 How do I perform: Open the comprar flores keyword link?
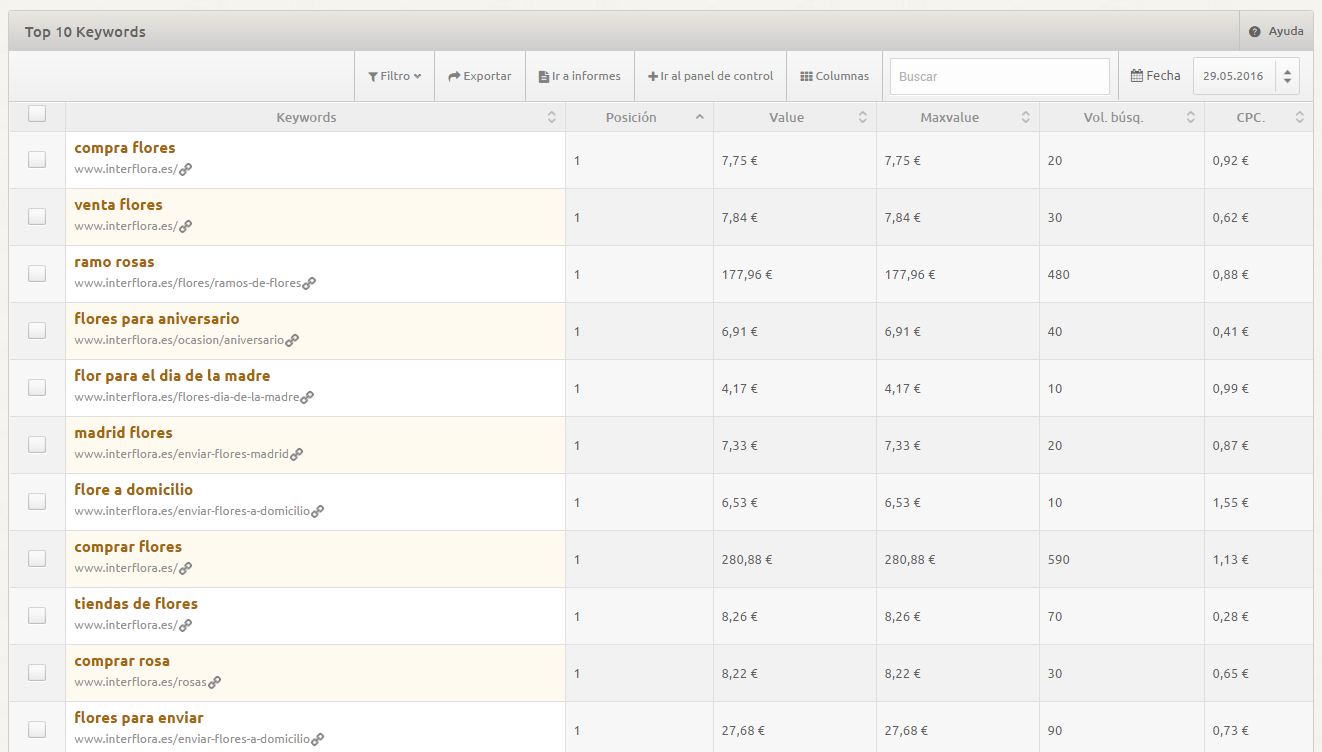point(128,547)
